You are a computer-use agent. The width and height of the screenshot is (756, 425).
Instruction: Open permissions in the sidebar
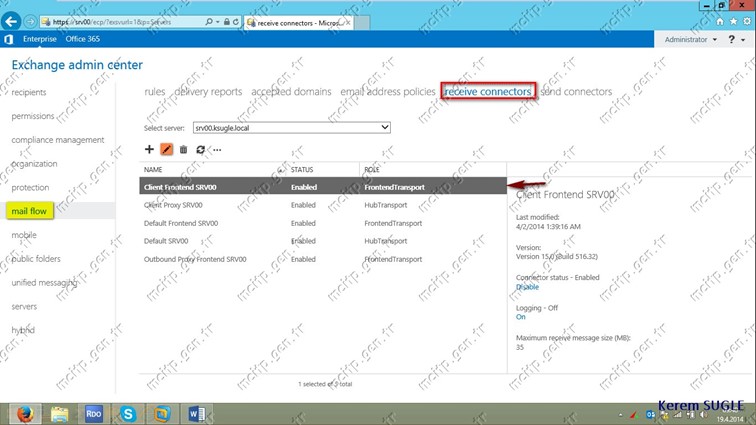click(x=33, y=116)
